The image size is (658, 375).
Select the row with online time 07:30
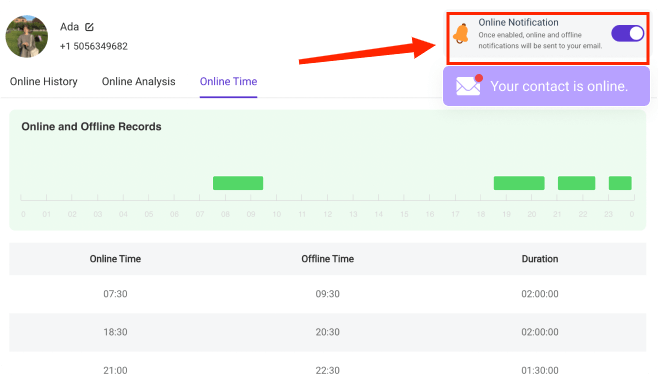coord(328,294)
